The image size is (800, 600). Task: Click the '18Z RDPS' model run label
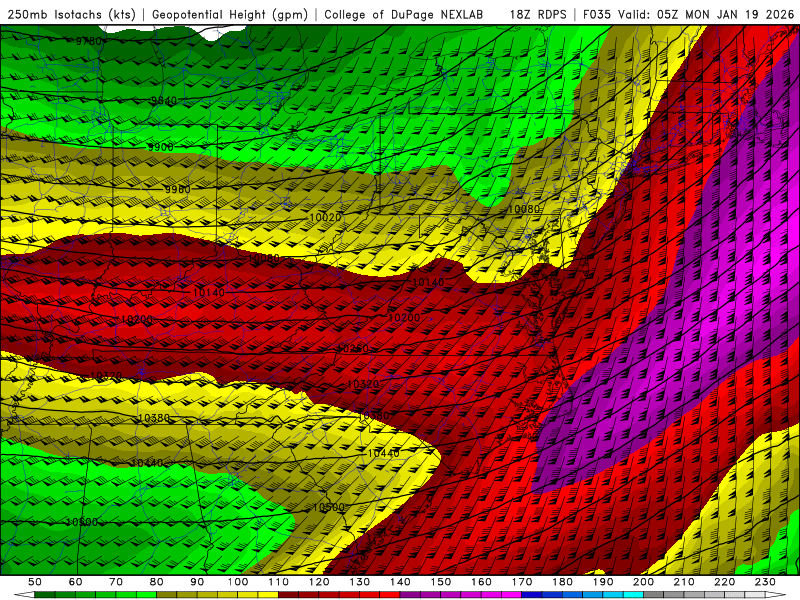click(x=538, y=14)
